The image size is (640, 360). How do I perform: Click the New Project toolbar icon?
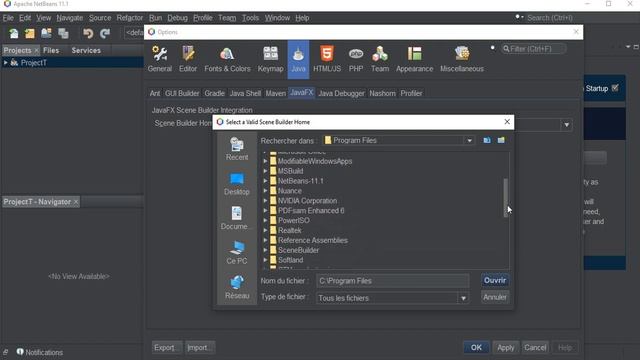[30, 33]
